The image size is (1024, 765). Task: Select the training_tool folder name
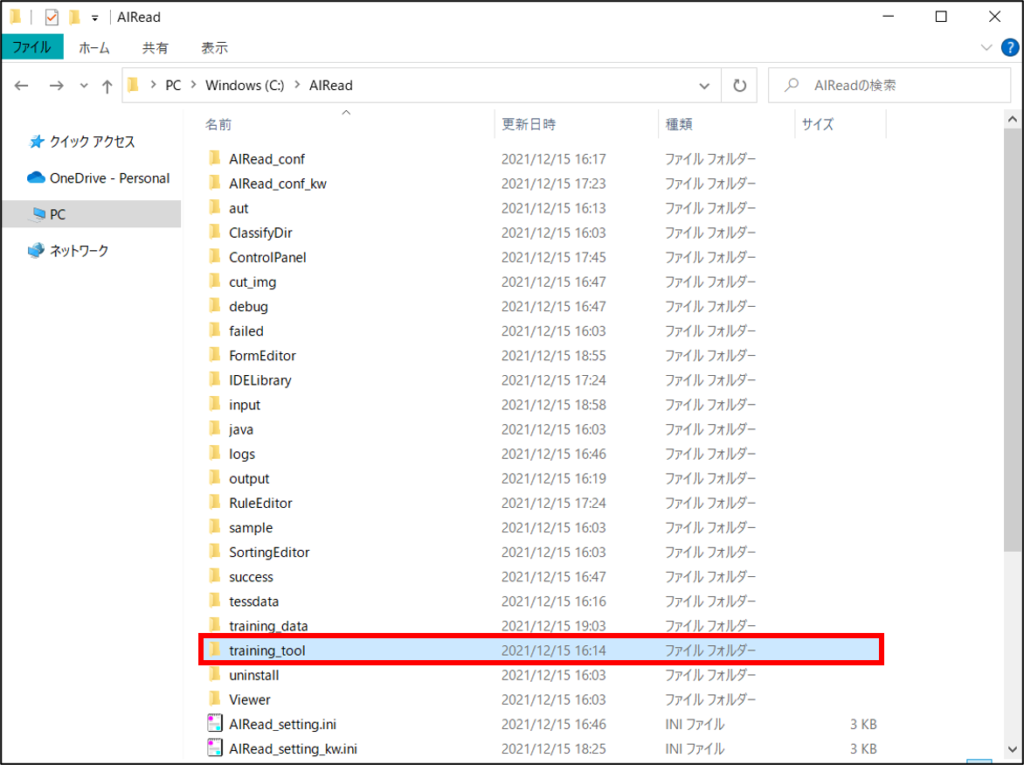pos(267,651)
